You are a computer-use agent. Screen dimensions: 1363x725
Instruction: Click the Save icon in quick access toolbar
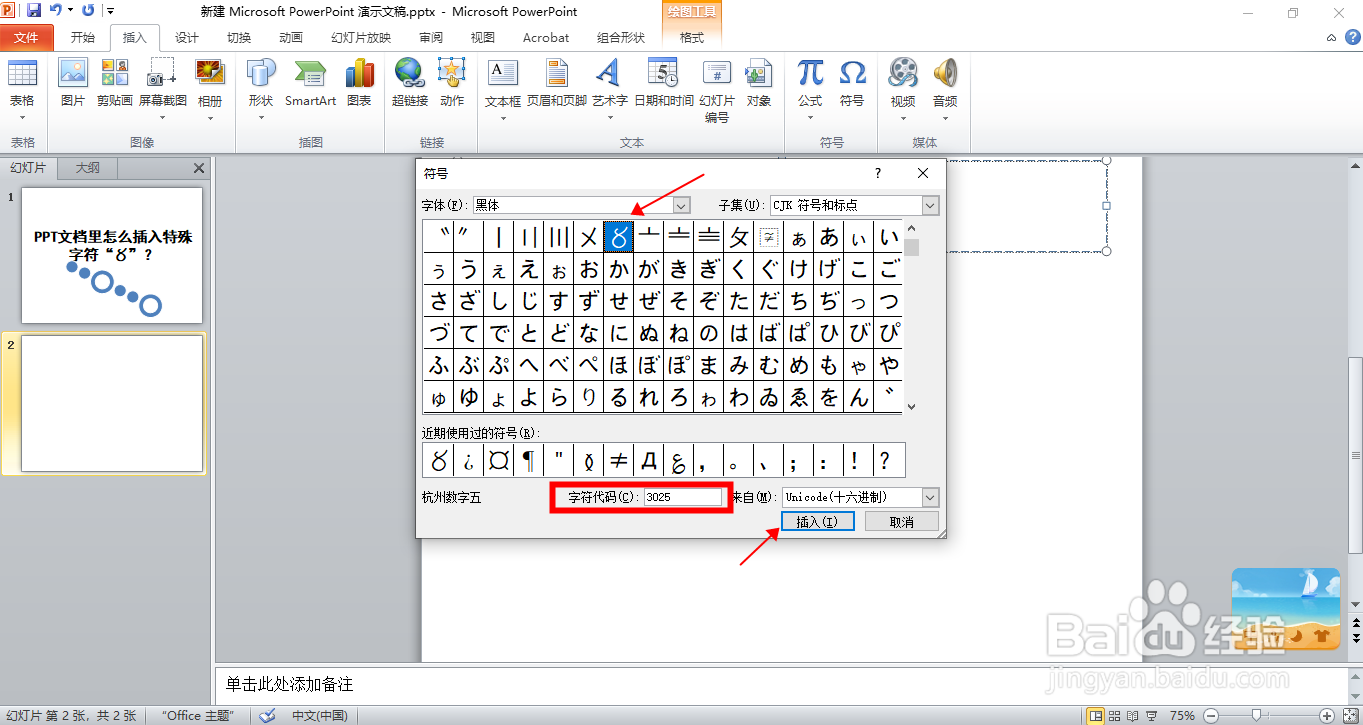34,10
